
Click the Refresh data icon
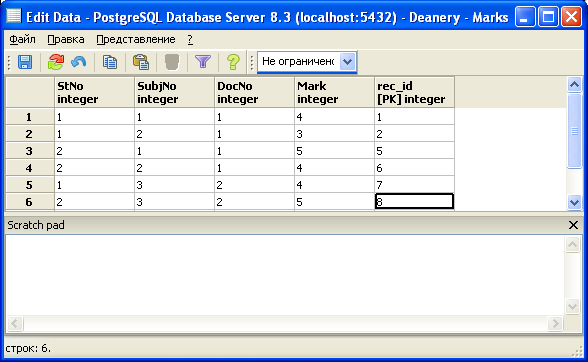[x=56, y=62]
